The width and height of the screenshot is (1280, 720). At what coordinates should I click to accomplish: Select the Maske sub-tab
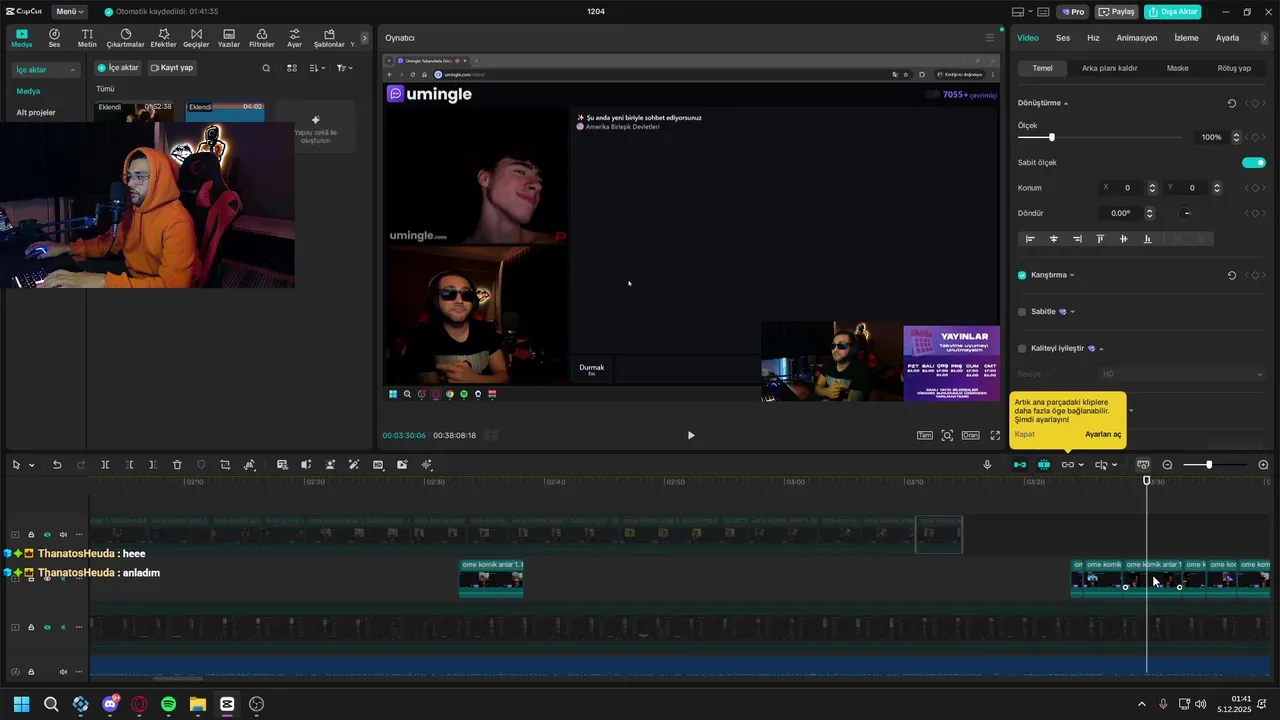tap(1178, 68)
